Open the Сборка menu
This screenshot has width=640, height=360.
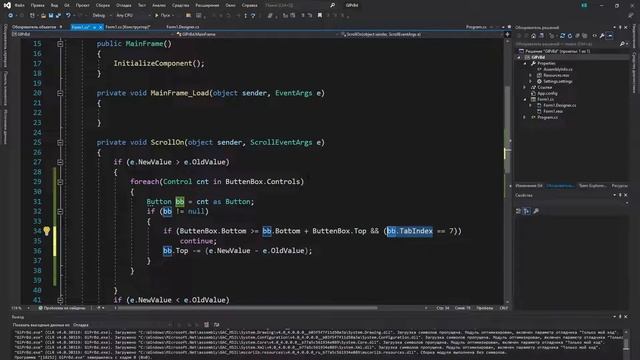pos(103,5)
